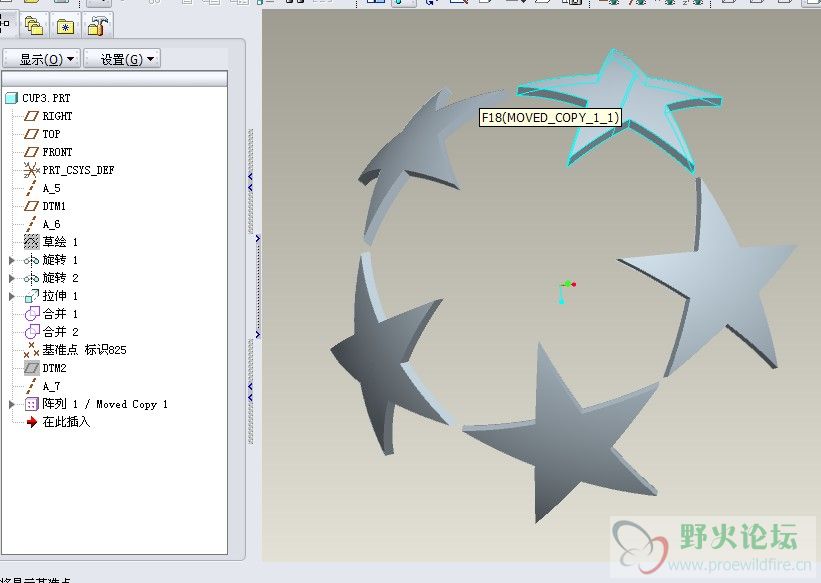Select the 在此插入 text label

pos(66,422)
